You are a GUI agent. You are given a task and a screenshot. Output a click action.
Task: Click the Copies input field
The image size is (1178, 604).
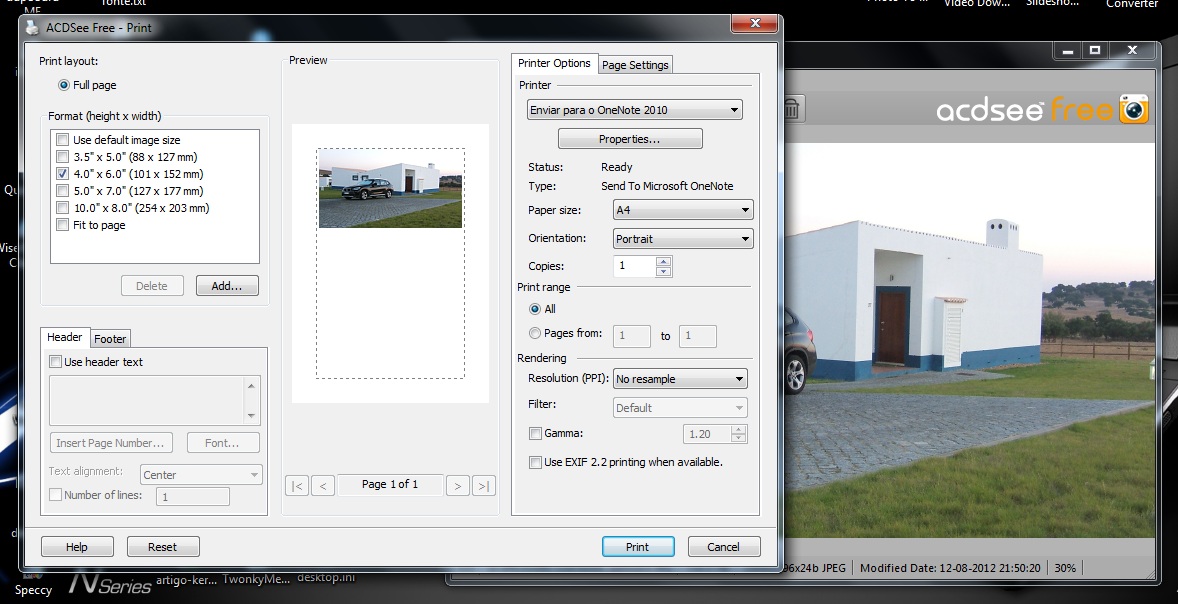point(634,266)
